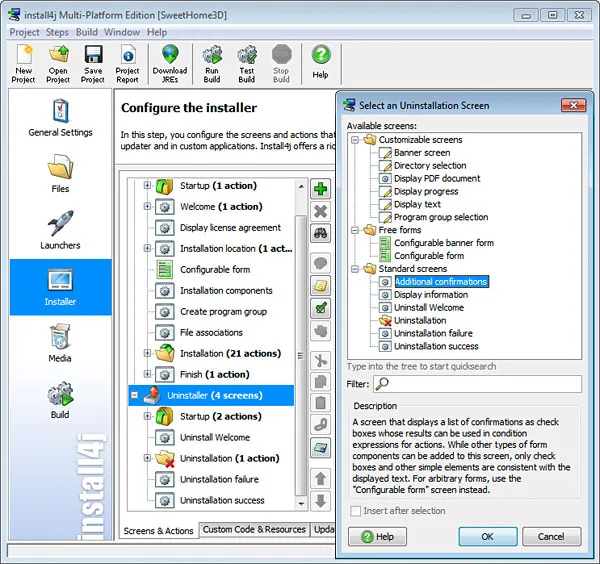
Task: Select File associations screen
Action: click(211, 333)
